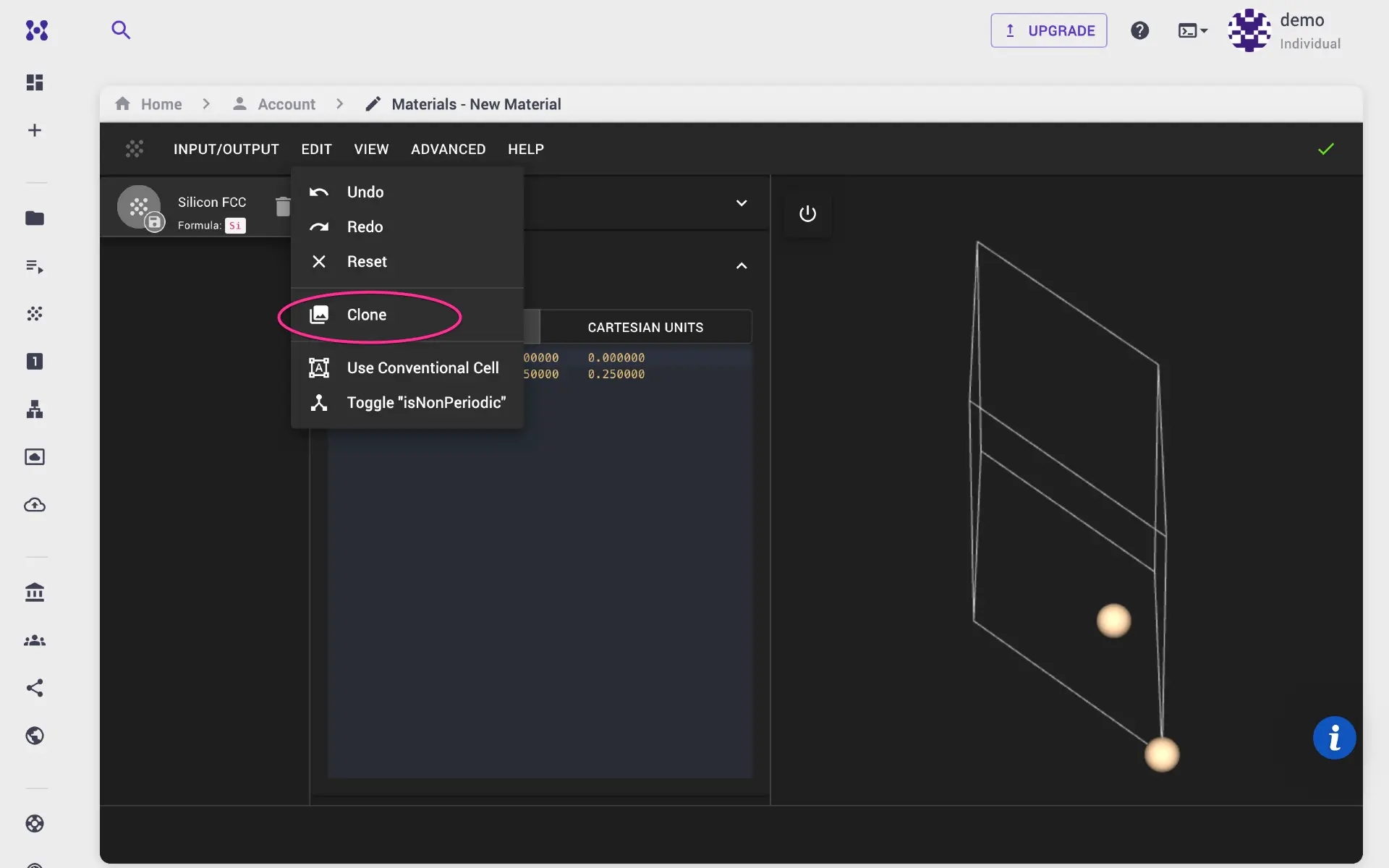Select the Dashboard icon in sidebar
Viewport: 1389px width, 868px height.
[34, 82]
